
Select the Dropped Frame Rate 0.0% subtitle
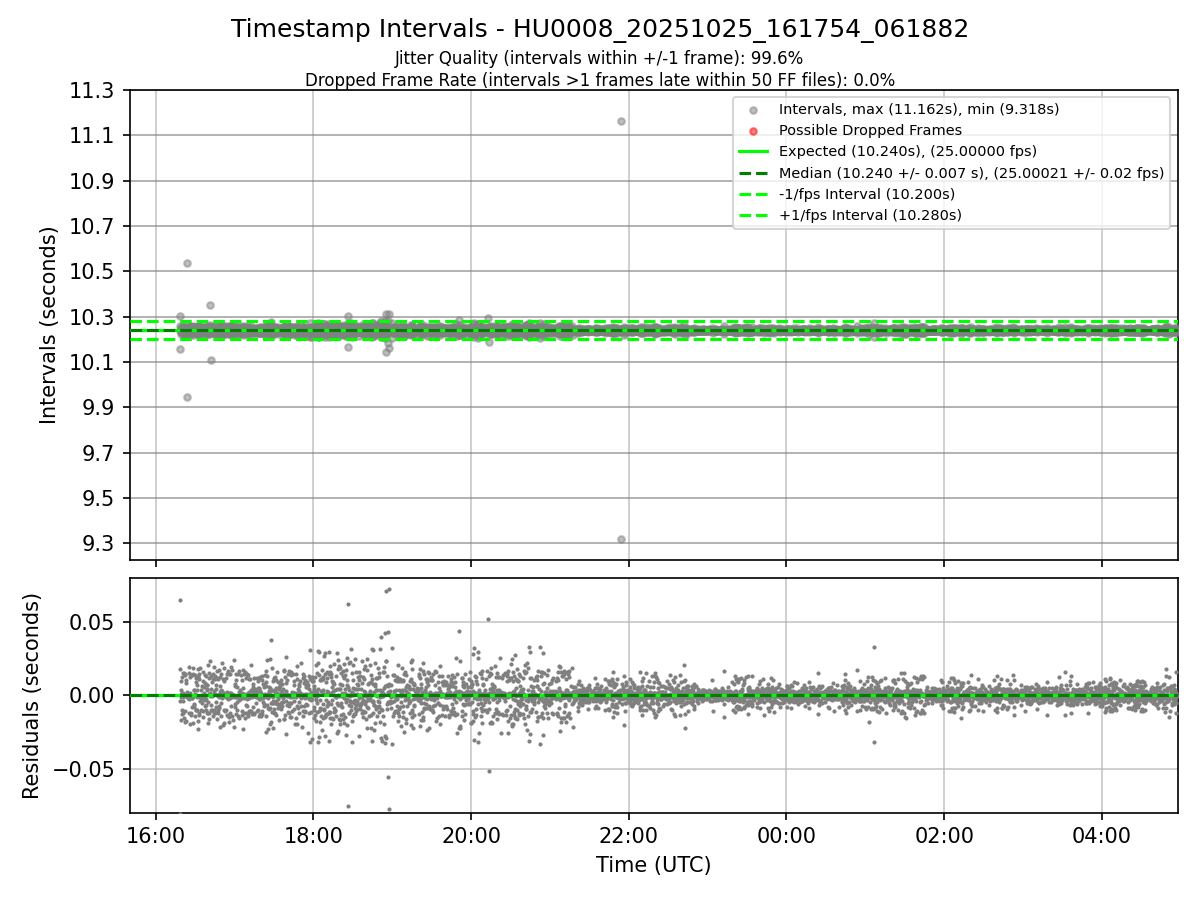[600, 80]
